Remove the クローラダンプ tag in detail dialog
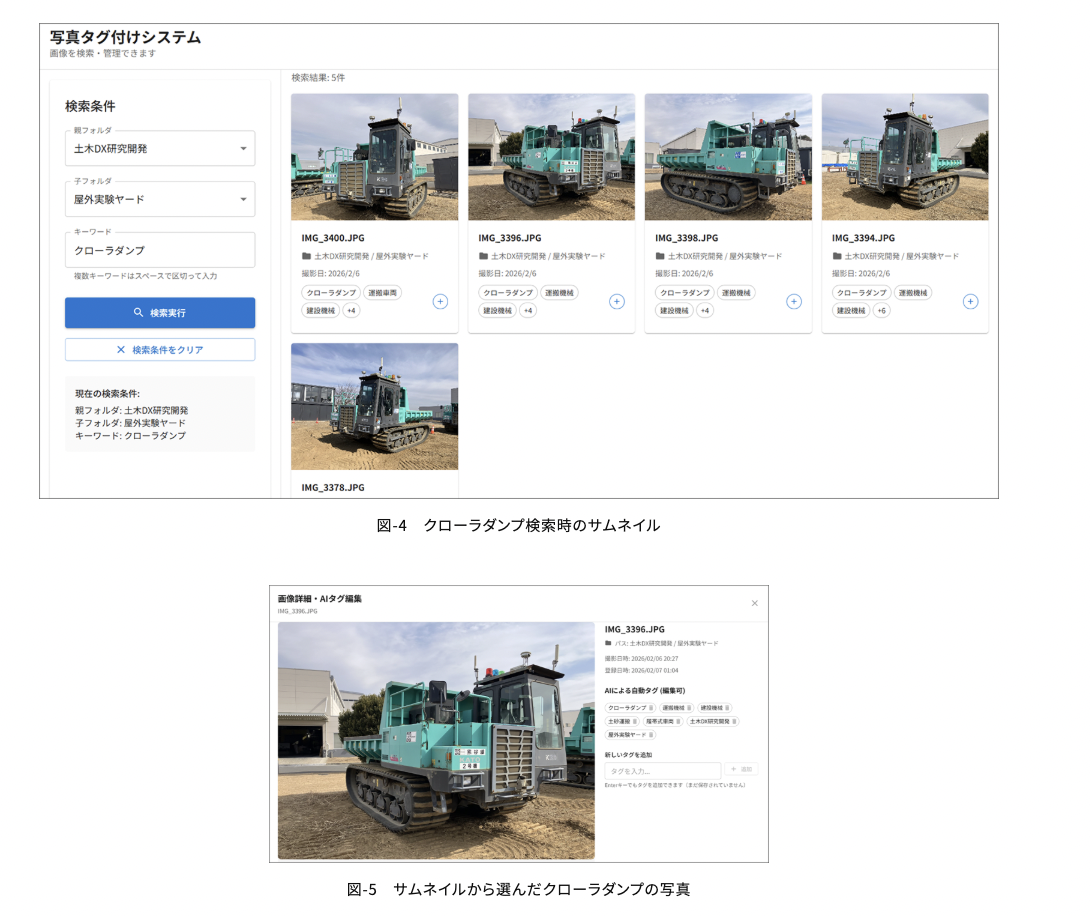Screen dimensions: 1090x916 point(650,708)
